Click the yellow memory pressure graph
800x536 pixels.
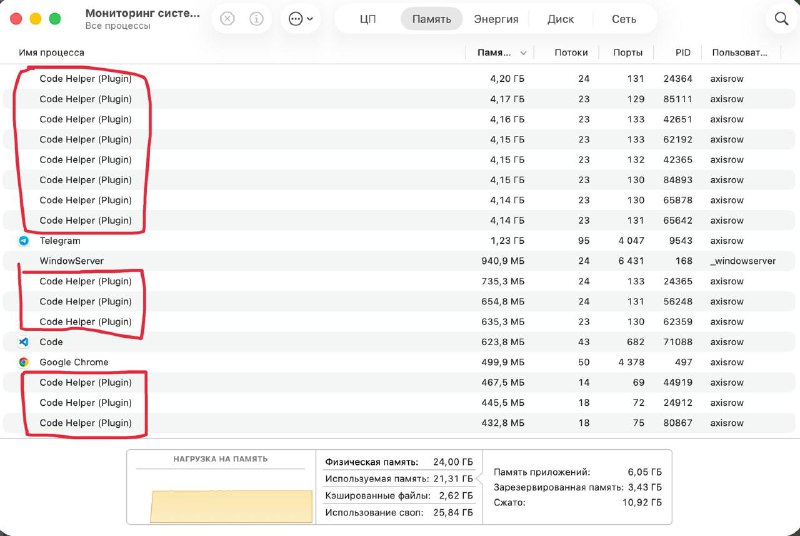click(230, 505)
